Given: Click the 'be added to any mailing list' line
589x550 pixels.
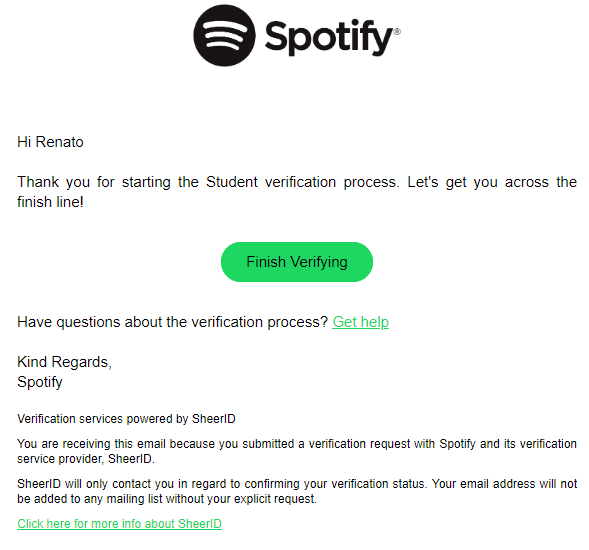Looking at the screenshot, I should [x=167, y=499].
